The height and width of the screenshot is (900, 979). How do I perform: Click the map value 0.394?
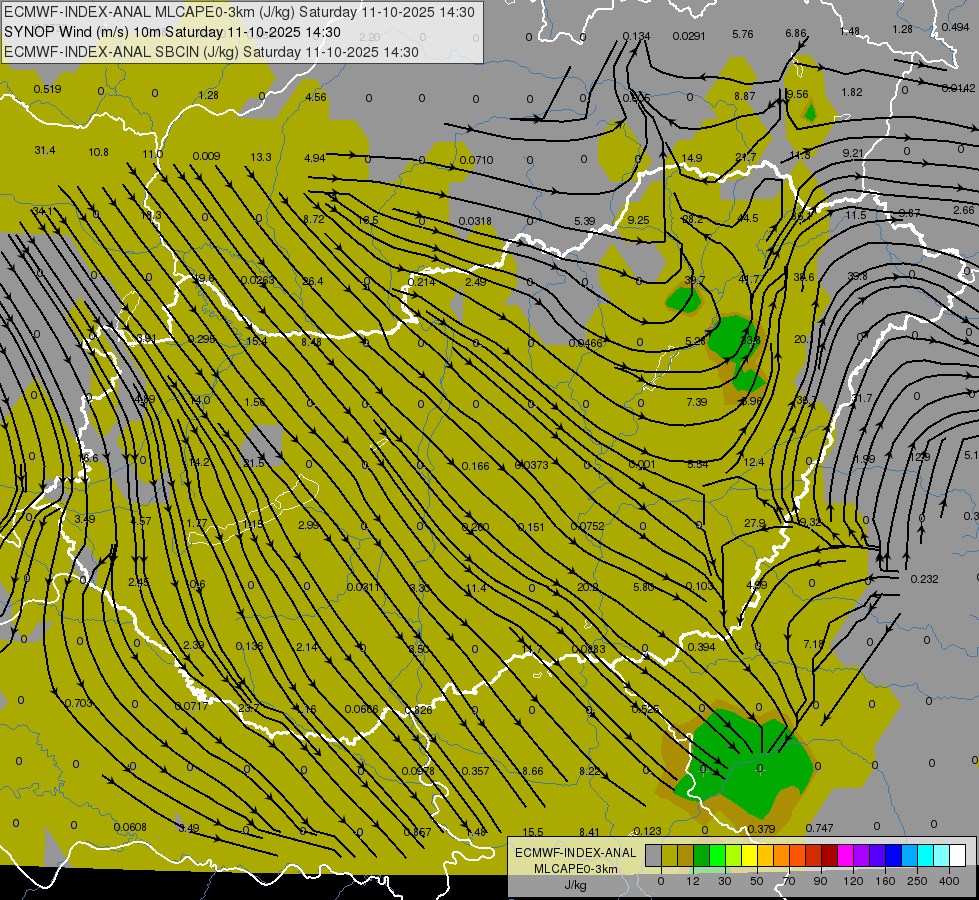tap(701, 647)
